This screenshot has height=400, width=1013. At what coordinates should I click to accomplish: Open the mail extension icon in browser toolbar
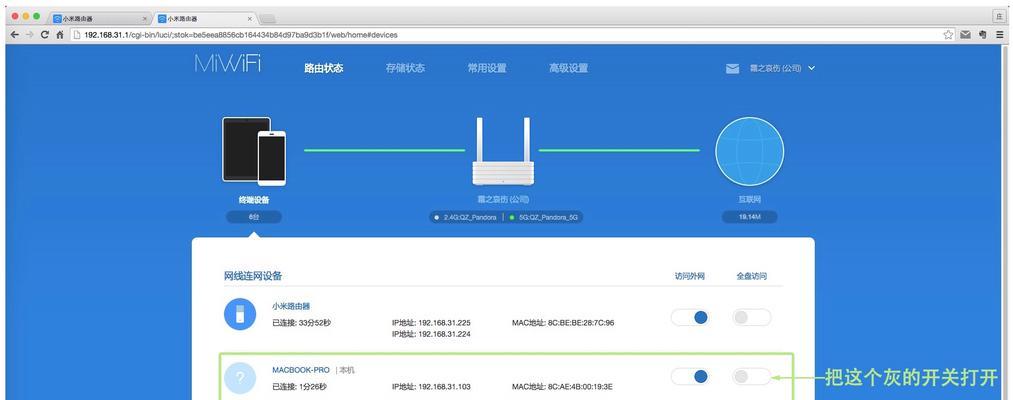click(965, 35)
